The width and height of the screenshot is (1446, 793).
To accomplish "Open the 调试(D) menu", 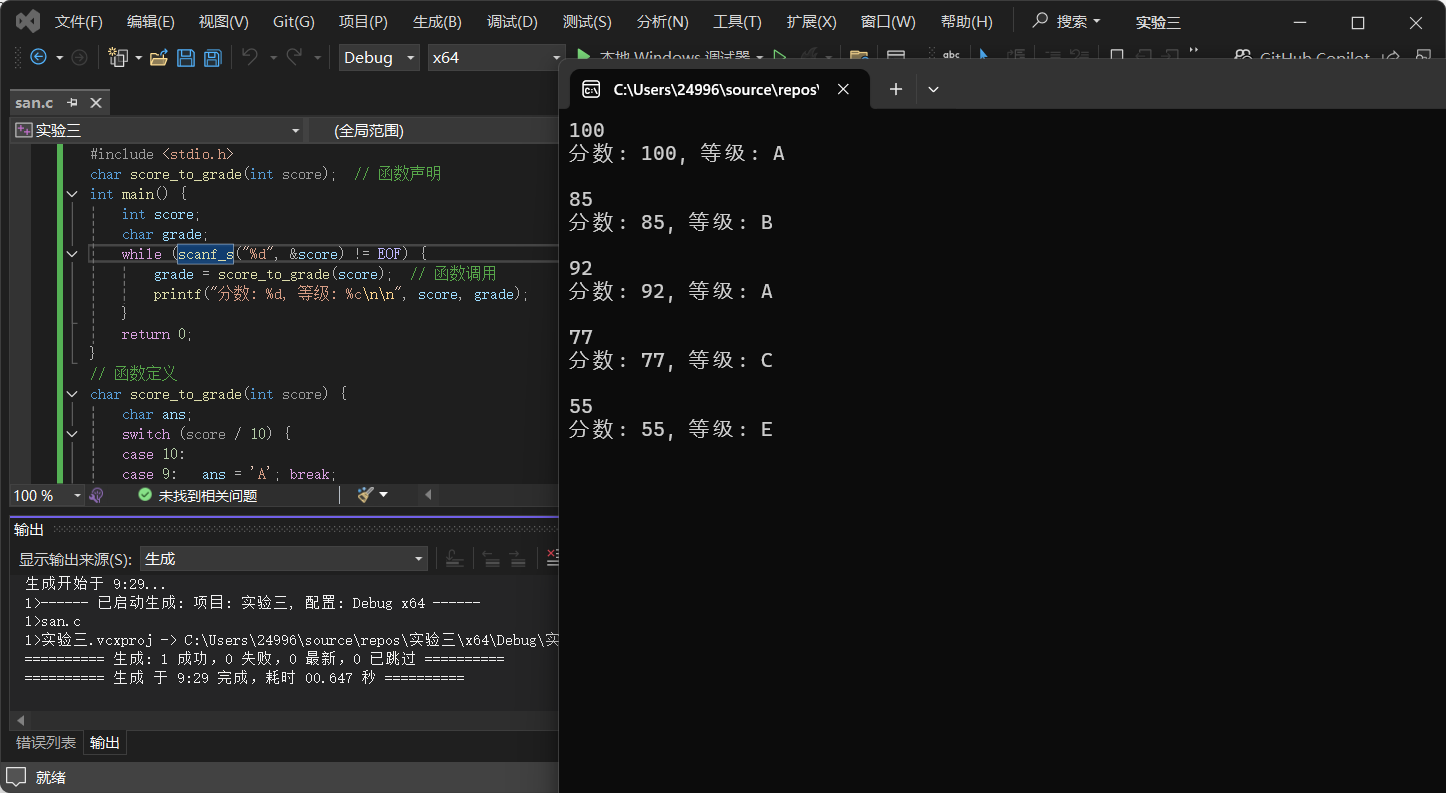I will (512, 21).
